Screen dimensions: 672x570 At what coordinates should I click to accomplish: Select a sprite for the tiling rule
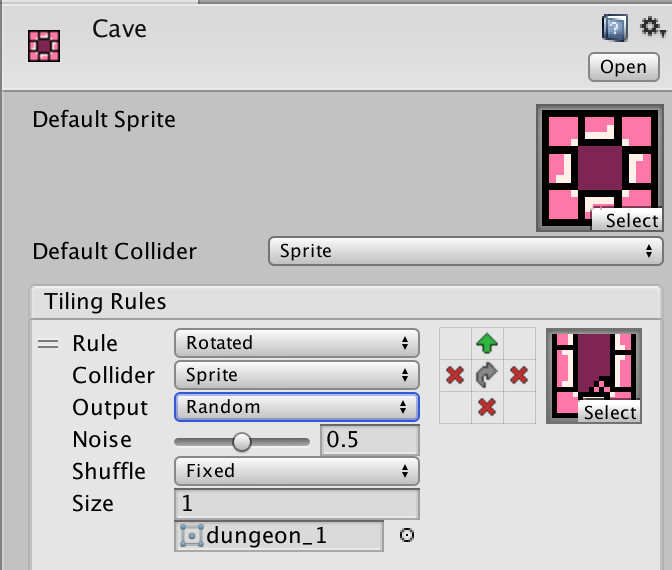coord(609,412)
